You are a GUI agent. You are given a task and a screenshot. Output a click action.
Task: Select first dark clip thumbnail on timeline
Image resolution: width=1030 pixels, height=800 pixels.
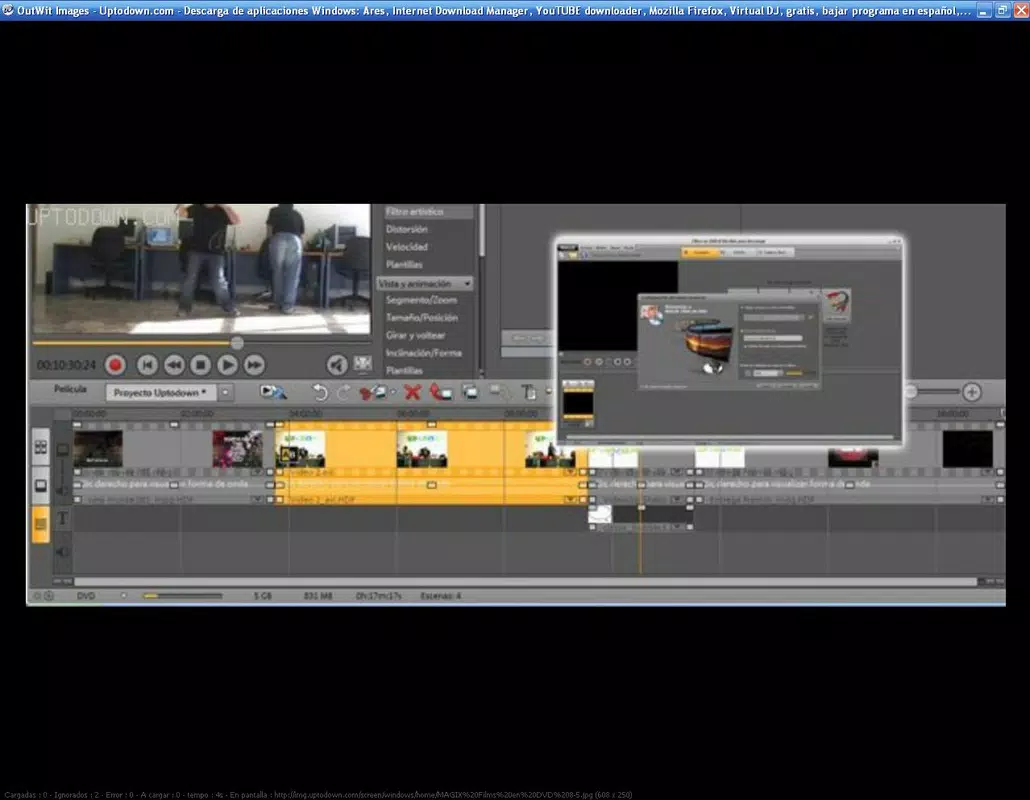pos(98,449)
